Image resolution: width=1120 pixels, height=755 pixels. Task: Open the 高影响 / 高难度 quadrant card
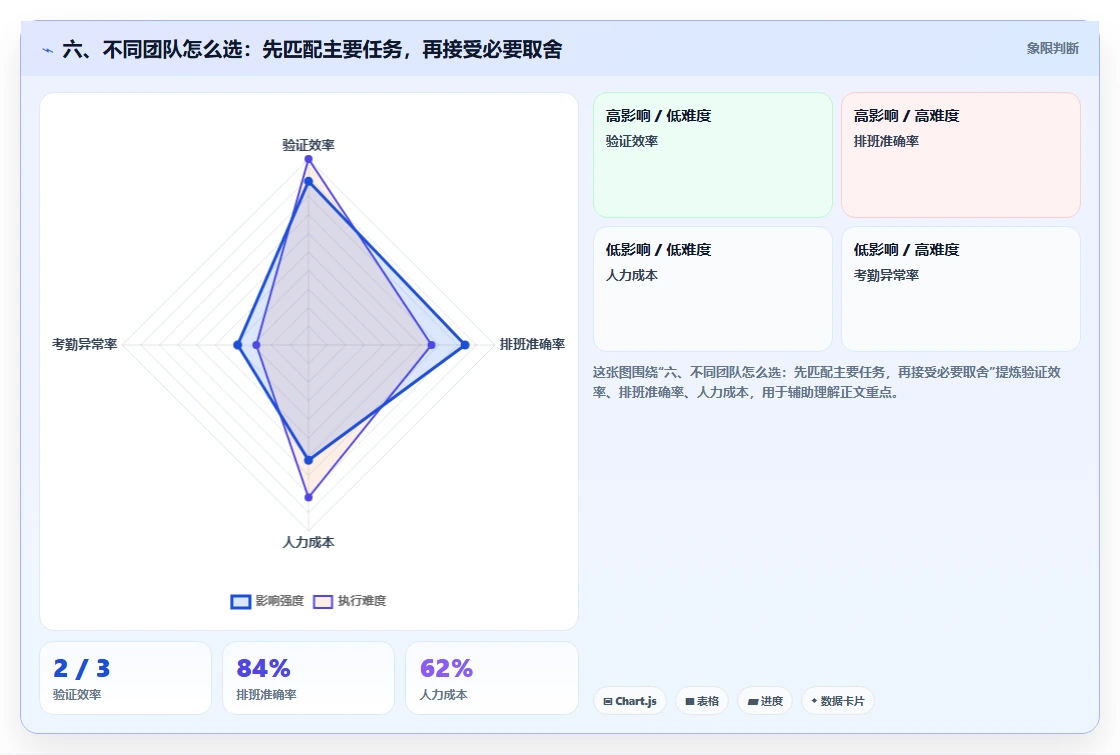click(961, 155)
